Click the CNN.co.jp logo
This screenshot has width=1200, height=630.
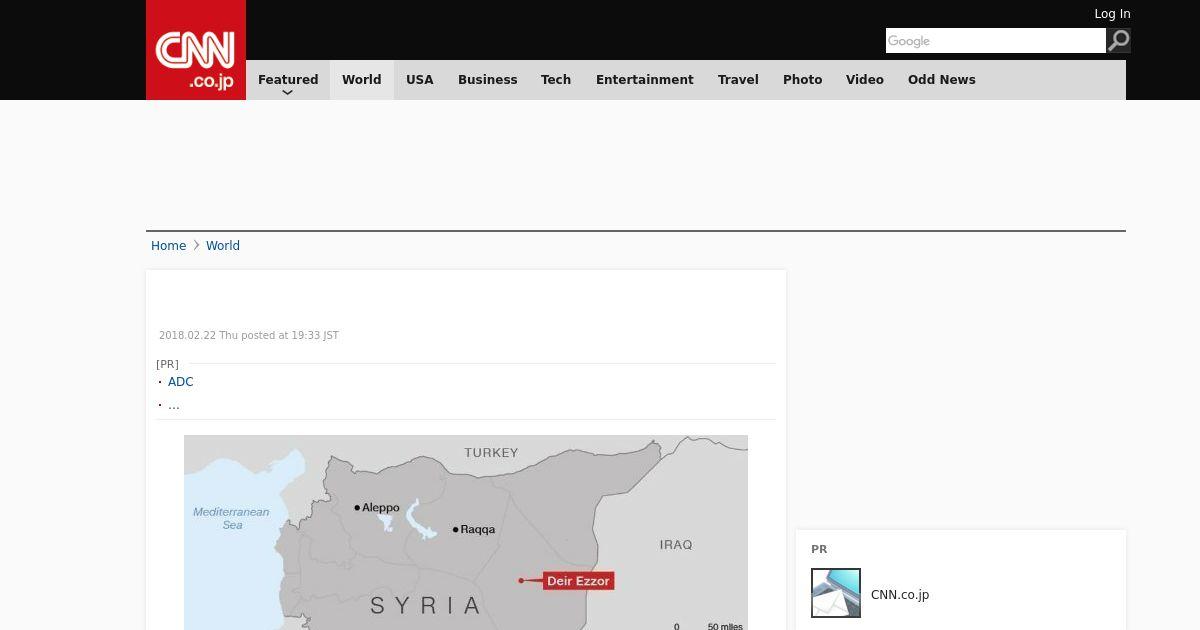[196, 50]
